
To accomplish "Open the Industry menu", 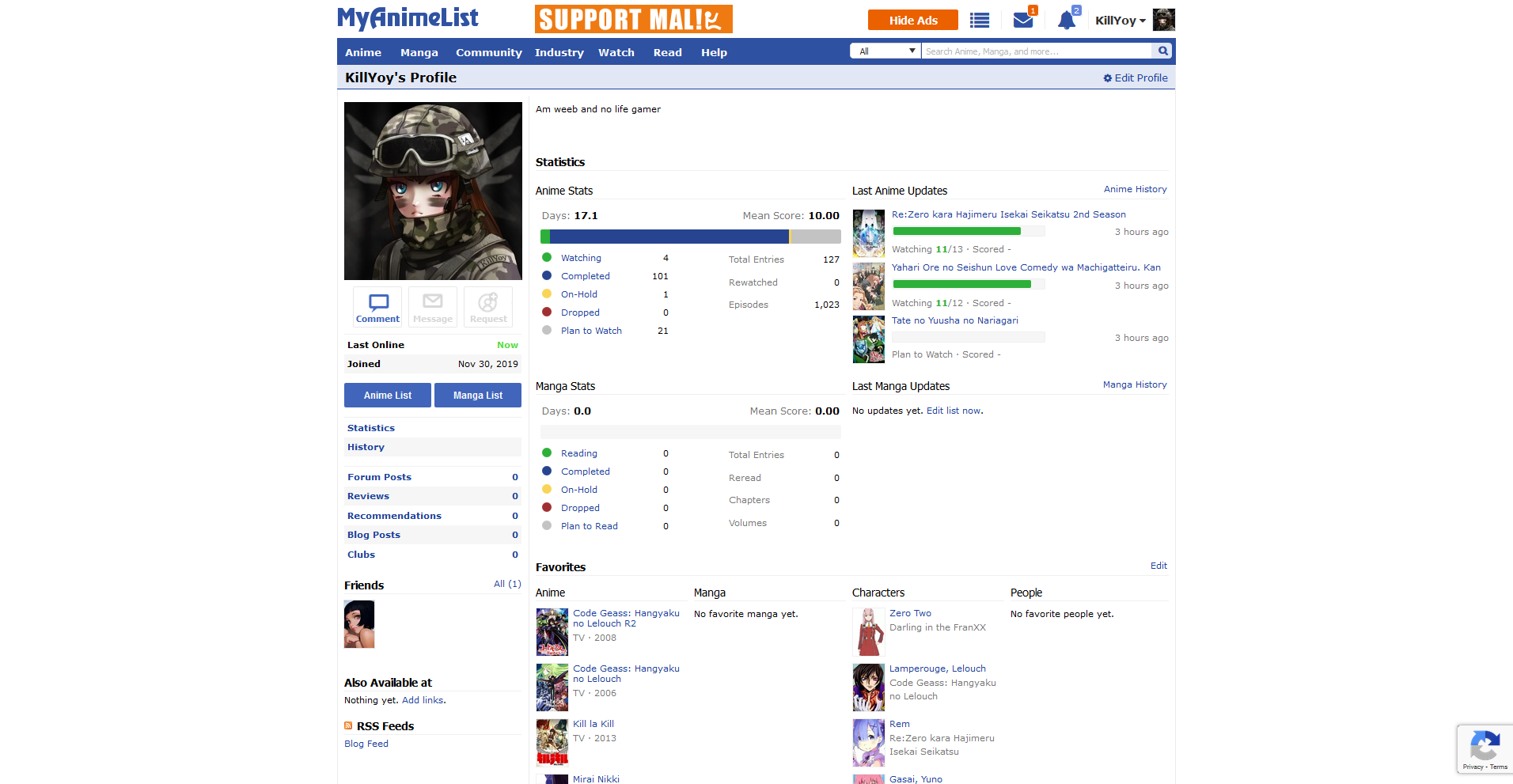I will (559, 52).
